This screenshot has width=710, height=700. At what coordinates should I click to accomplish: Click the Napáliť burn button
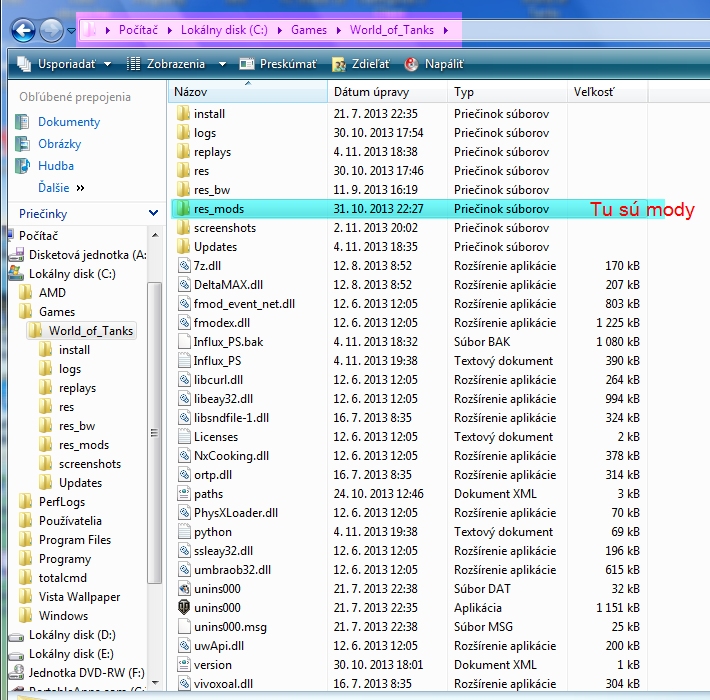coord(434,64)
